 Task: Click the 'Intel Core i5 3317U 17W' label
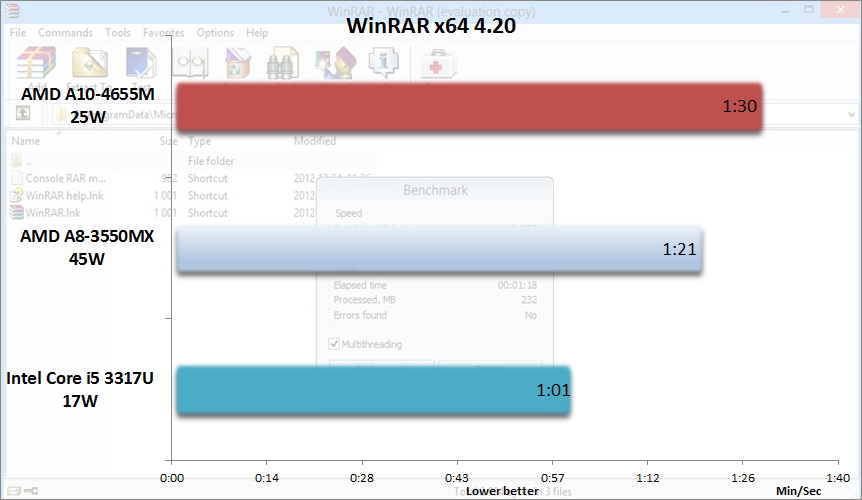click(x=80, y=389)
